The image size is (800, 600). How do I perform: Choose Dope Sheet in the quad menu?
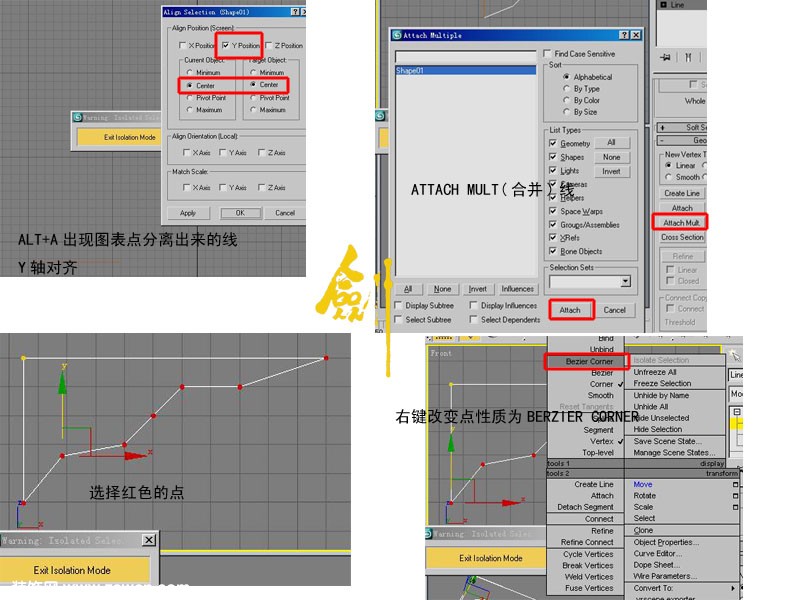click(x=657, y=565)
